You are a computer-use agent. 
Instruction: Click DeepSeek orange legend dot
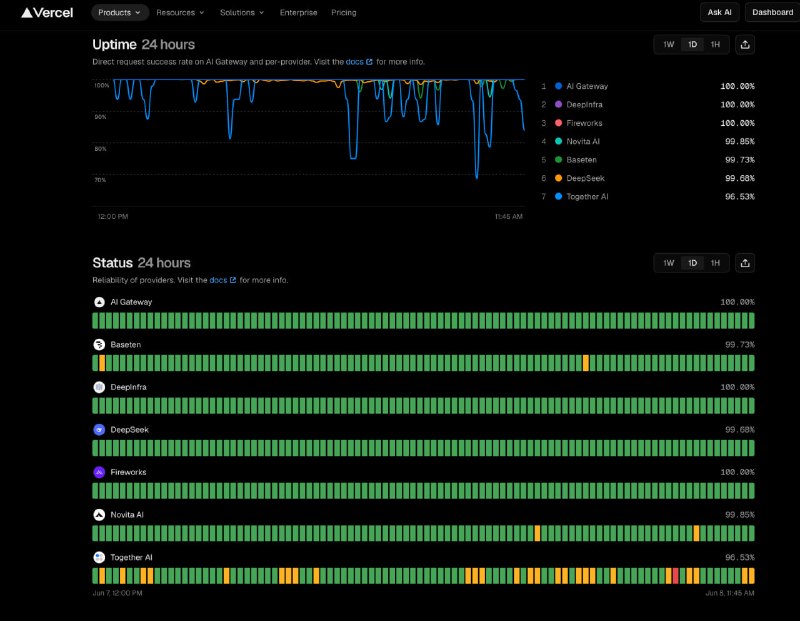(x=558, y=178)
